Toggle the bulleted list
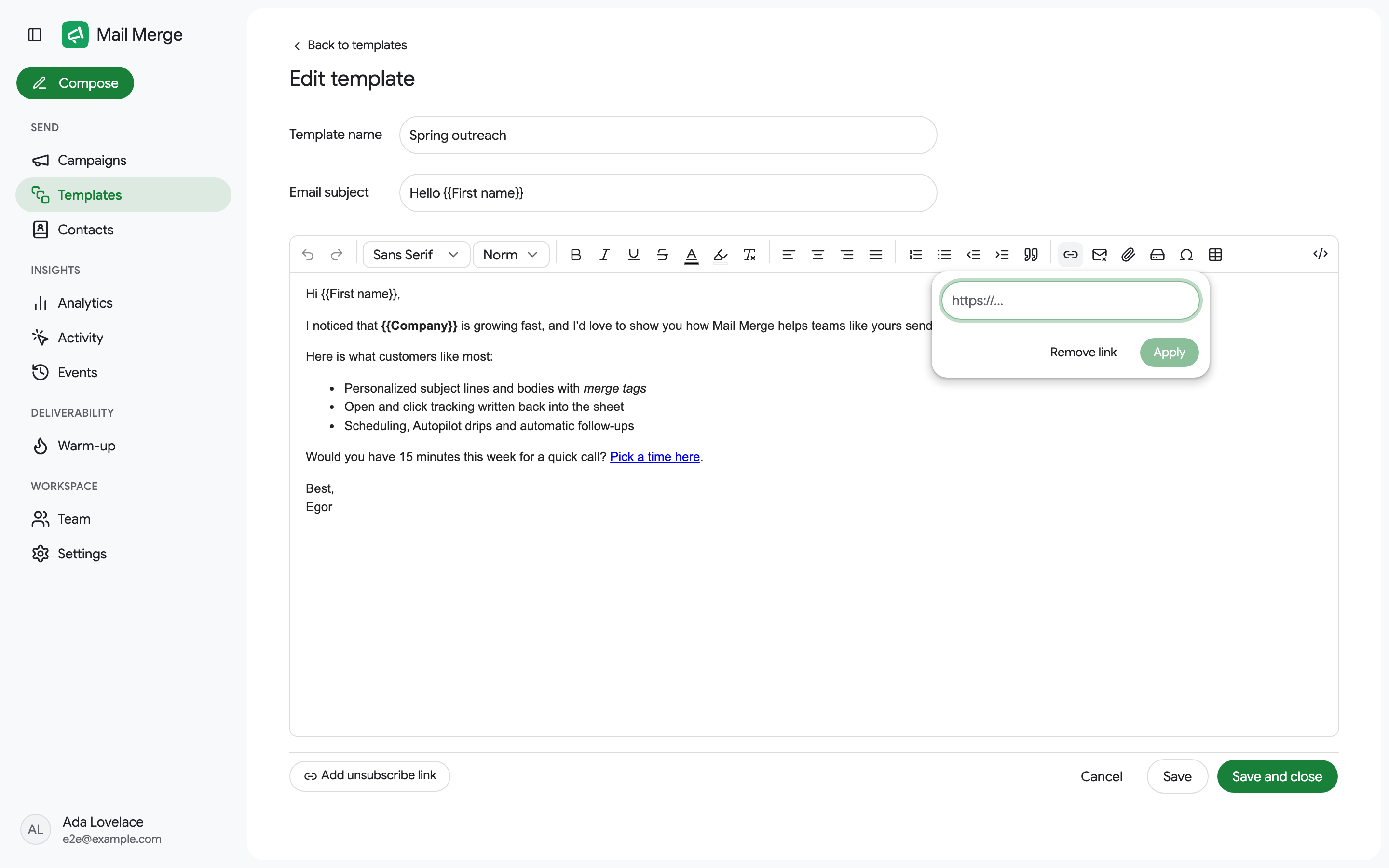1389x868 pixels. coord(944,254)
